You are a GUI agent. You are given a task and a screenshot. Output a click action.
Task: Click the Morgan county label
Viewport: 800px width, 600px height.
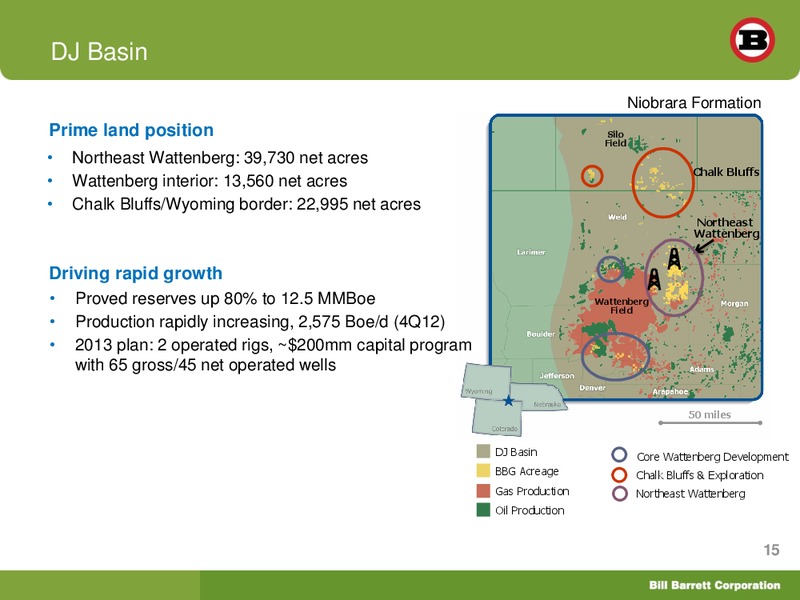coord(734,304)
